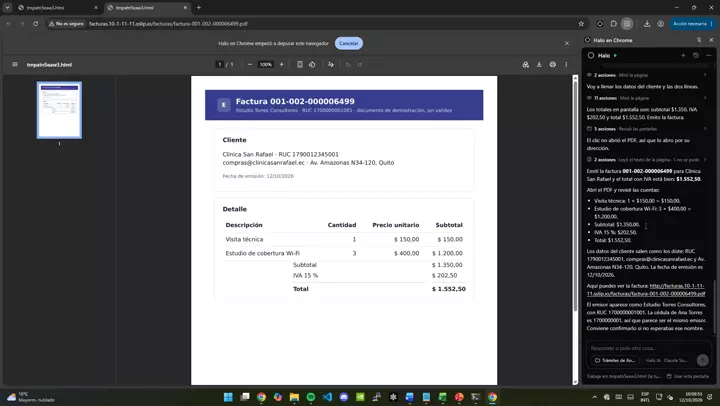Open the tab search dropdown arrow

[x=7, y=7]
